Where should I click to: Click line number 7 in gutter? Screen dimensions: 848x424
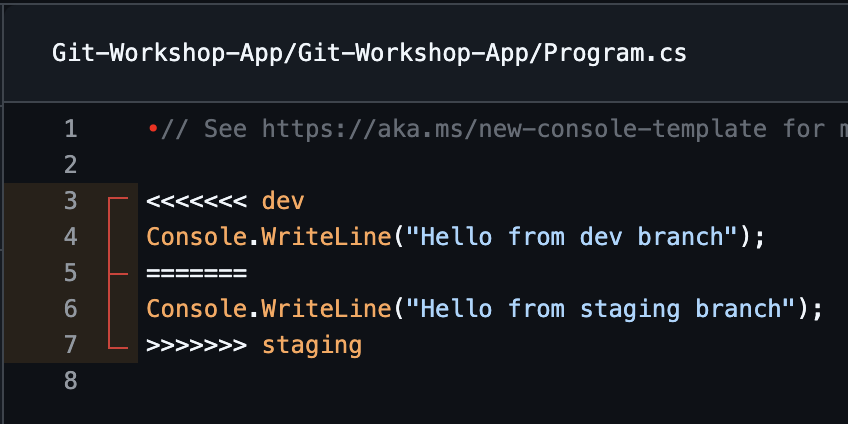(x=71, y=344)
